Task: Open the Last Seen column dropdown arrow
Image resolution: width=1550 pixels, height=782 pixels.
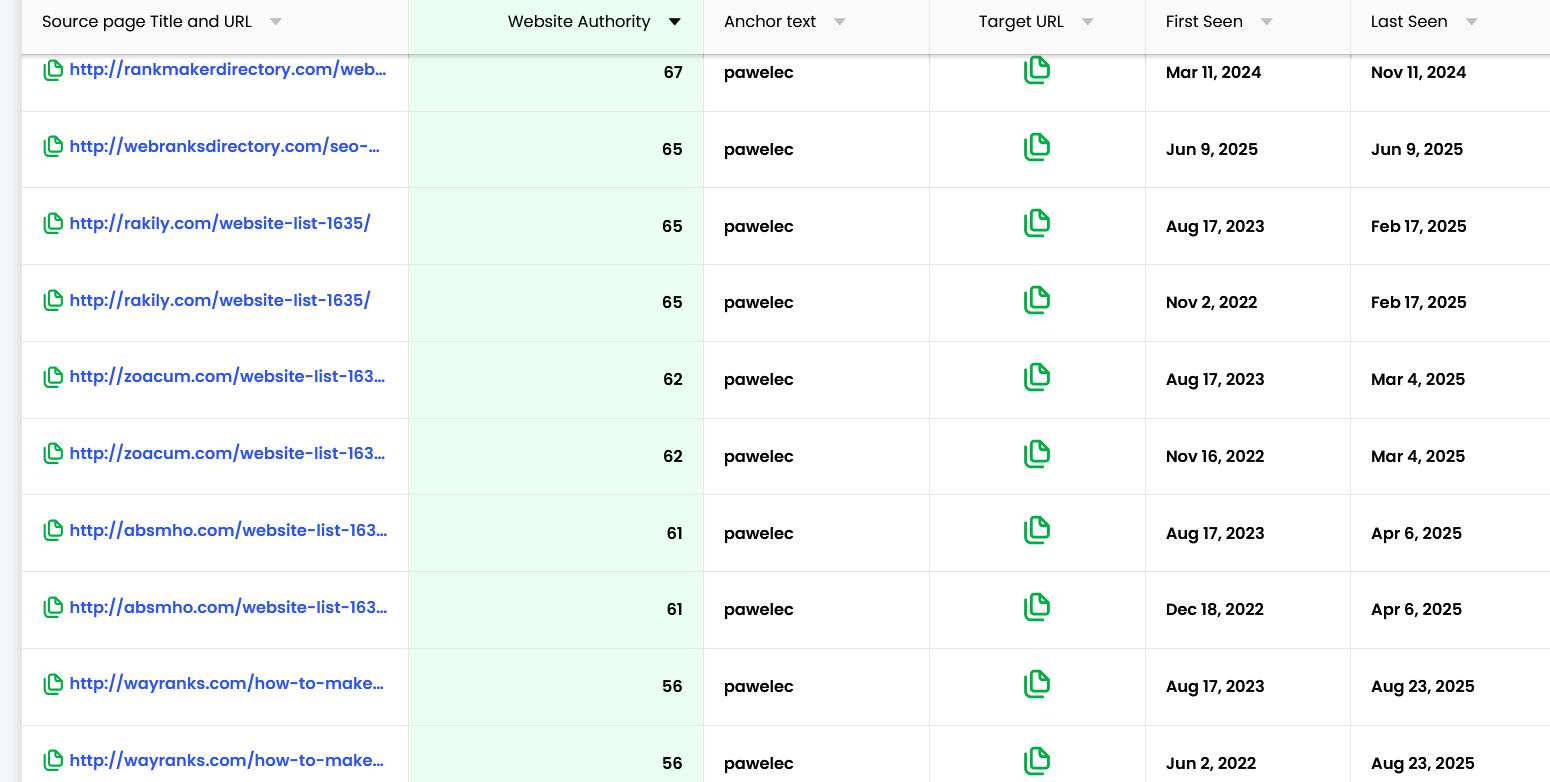Action: (1471, 22)
